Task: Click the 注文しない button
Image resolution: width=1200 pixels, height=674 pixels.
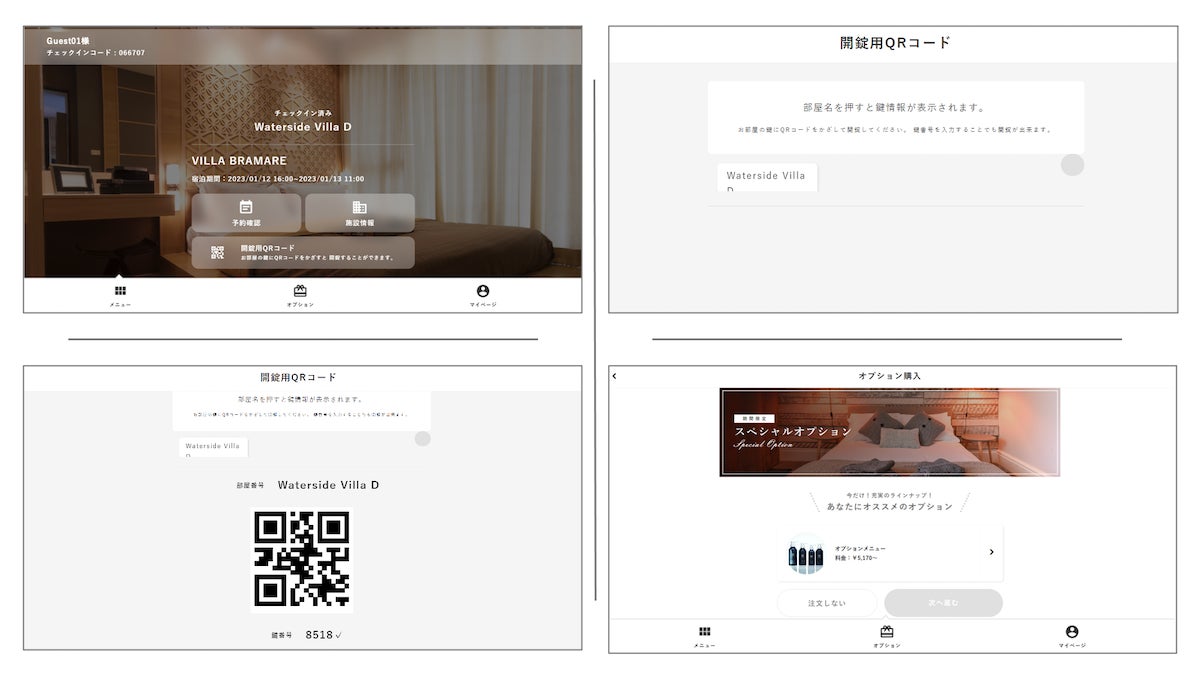Action: [x=827, y=603]
